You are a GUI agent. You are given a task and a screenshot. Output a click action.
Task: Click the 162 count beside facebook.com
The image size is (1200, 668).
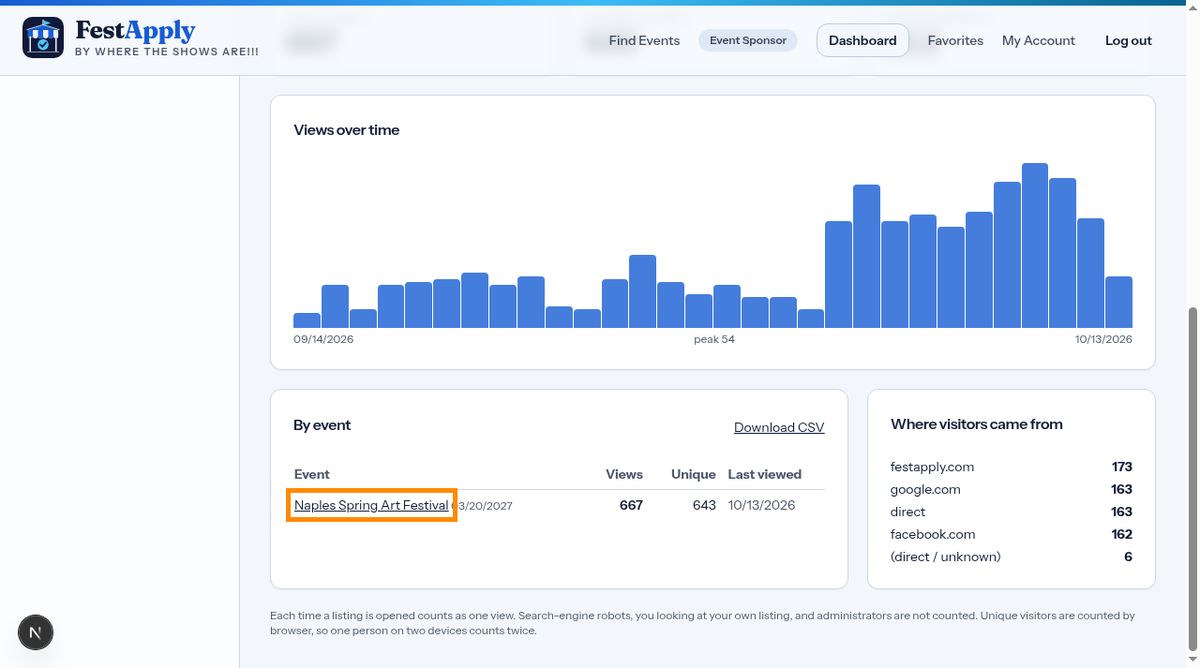click(1122, 534)
